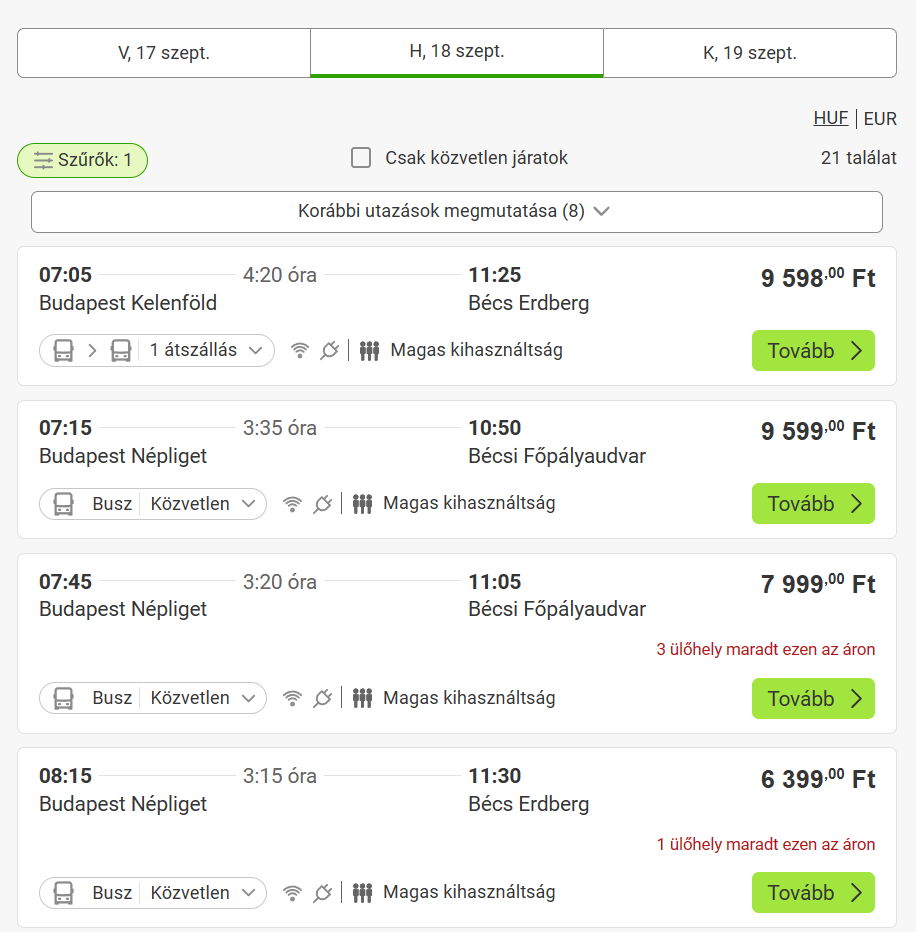Viewport: 916px width, 932px height.
Task: Switch currency to EUR
Action: (x=880, y=118)
